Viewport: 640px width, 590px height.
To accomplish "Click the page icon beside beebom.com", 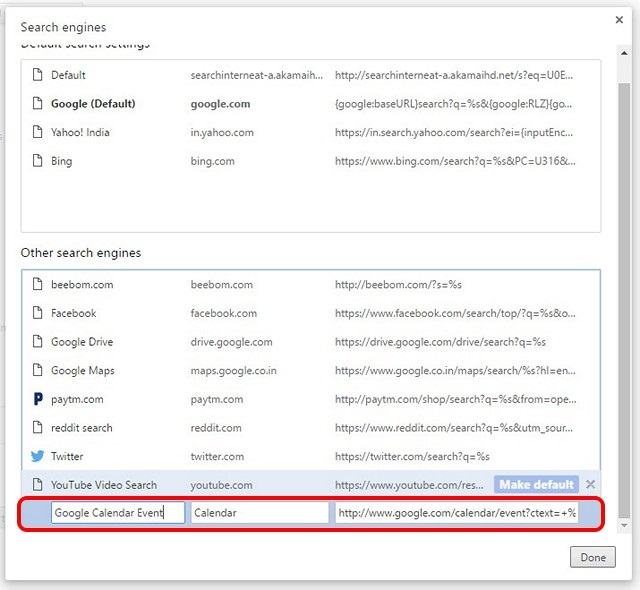I will point(38,284).
